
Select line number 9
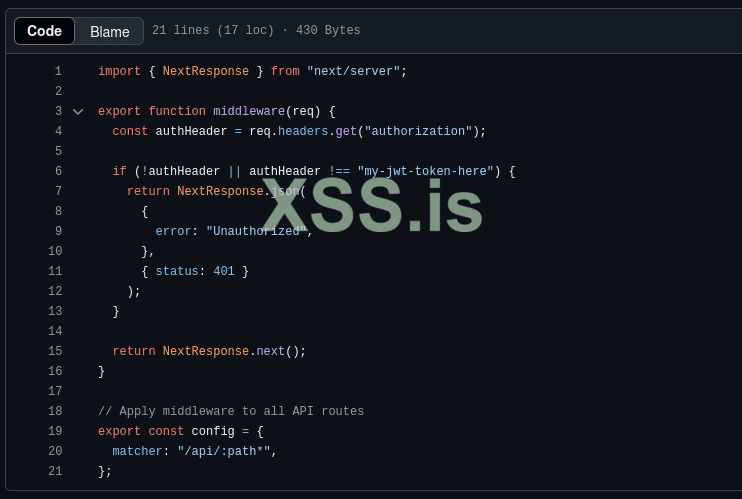[58, 231]
